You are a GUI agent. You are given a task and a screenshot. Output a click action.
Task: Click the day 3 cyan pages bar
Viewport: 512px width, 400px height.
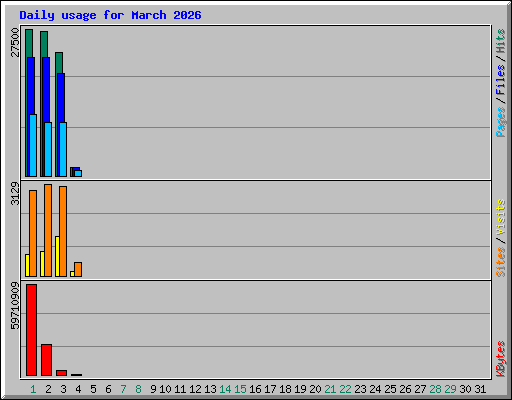[x=63, y=149]
